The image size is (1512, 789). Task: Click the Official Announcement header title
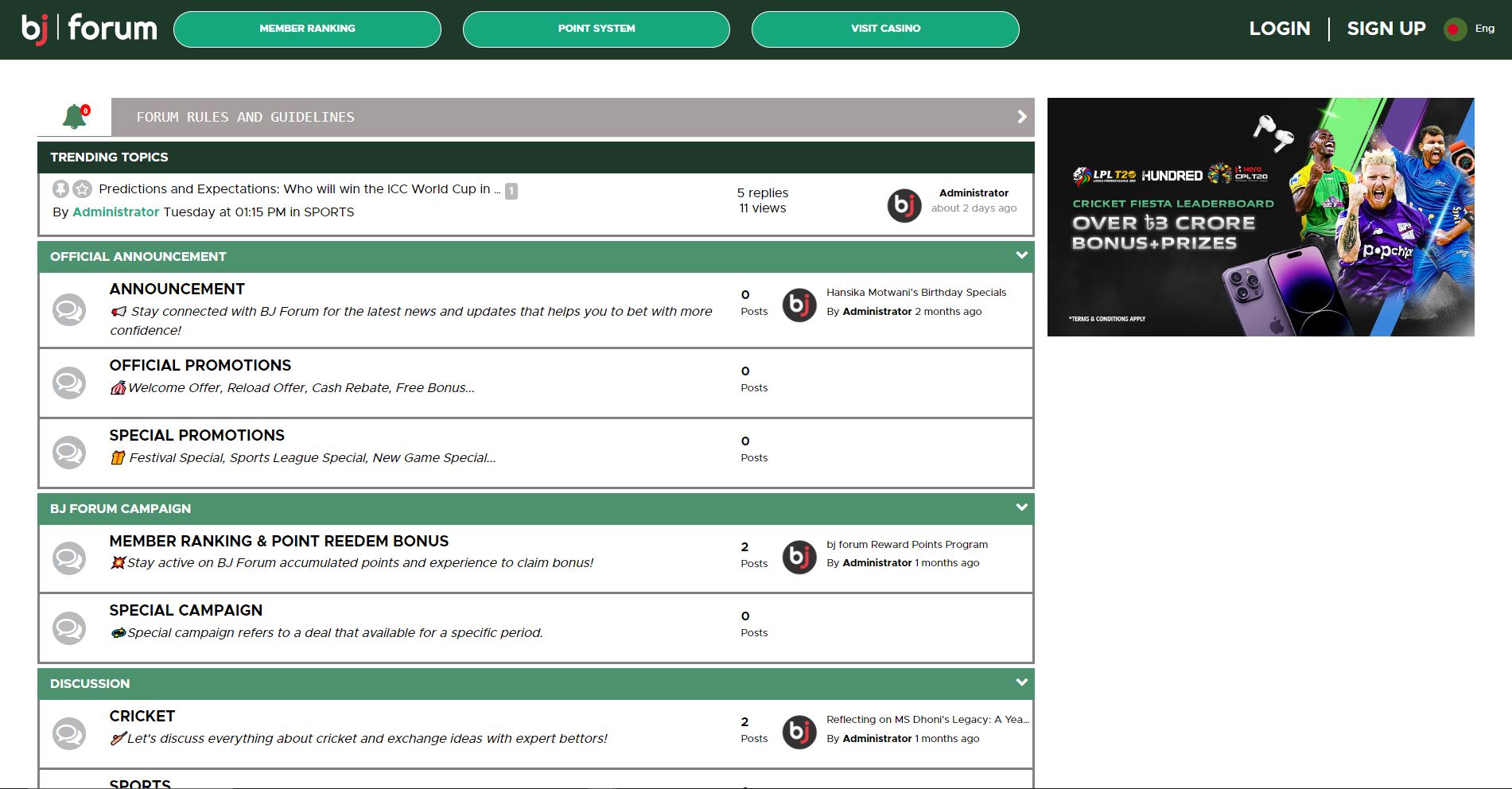click(138, 257)
